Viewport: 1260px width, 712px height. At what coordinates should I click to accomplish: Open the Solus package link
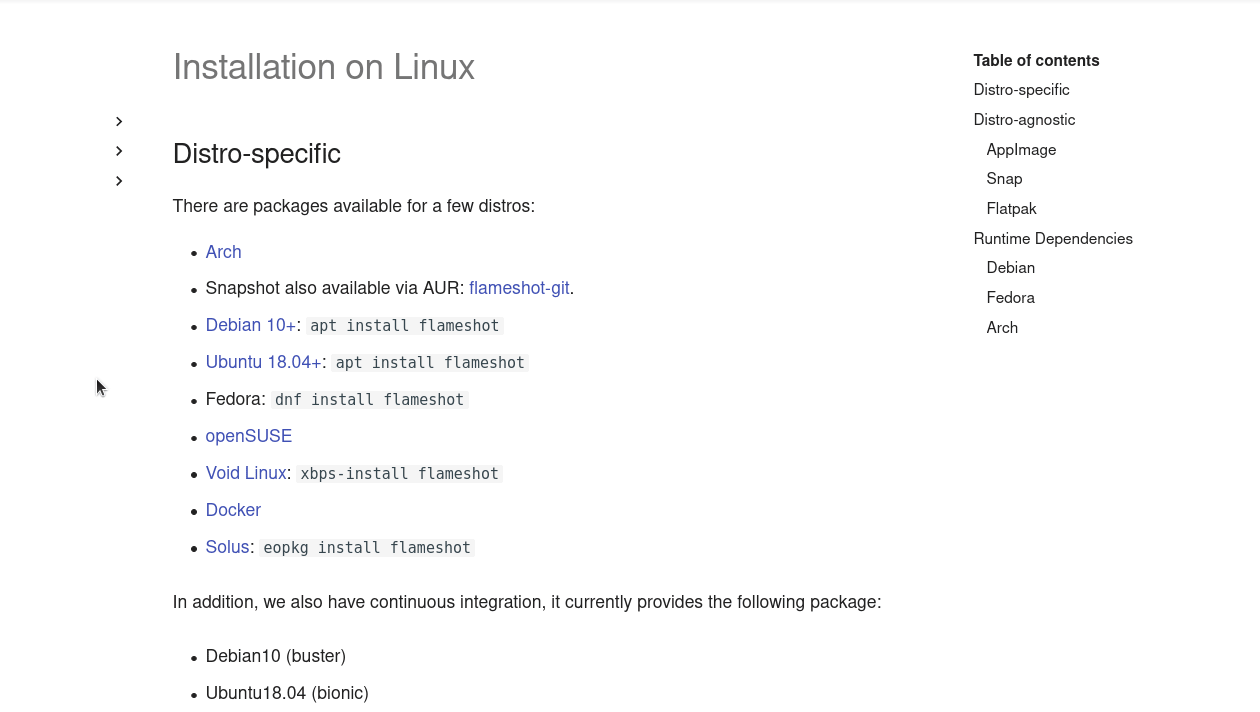coord(227,547)
